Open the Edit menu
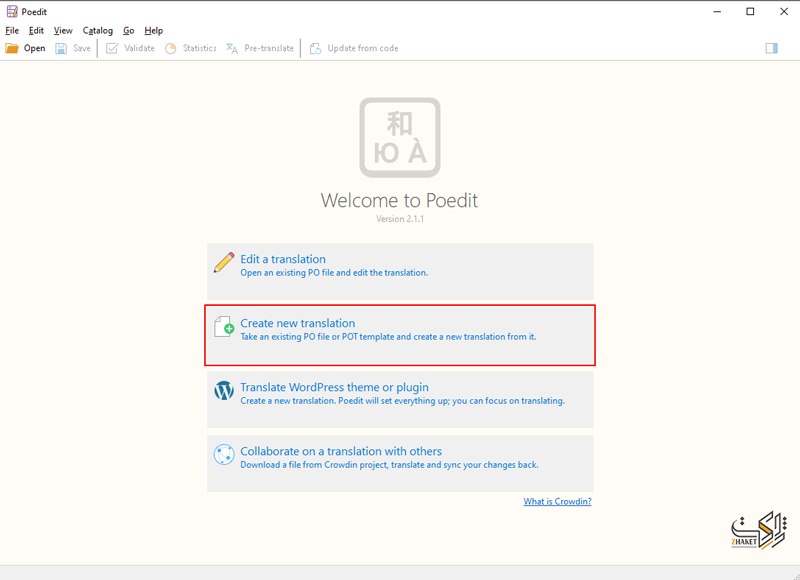800x580 pixels. [36, 31]
